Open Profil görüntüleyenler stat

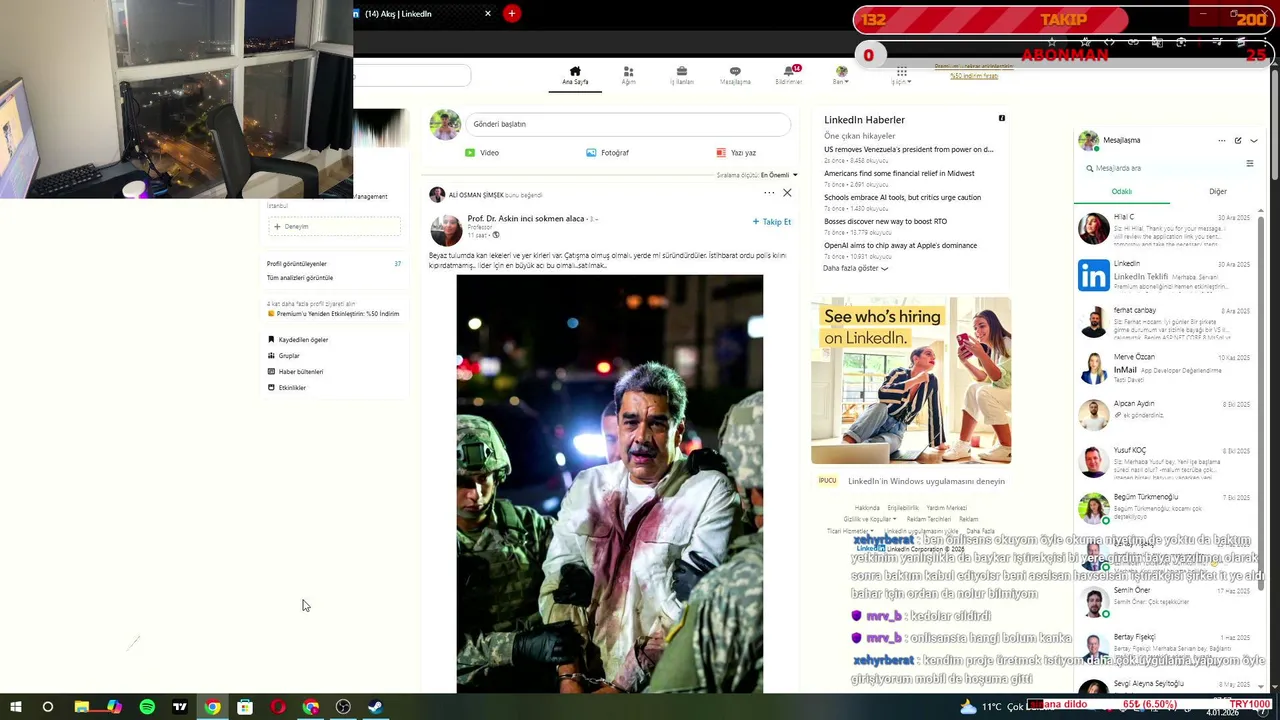pyautogui.click(x=334, y=264)
